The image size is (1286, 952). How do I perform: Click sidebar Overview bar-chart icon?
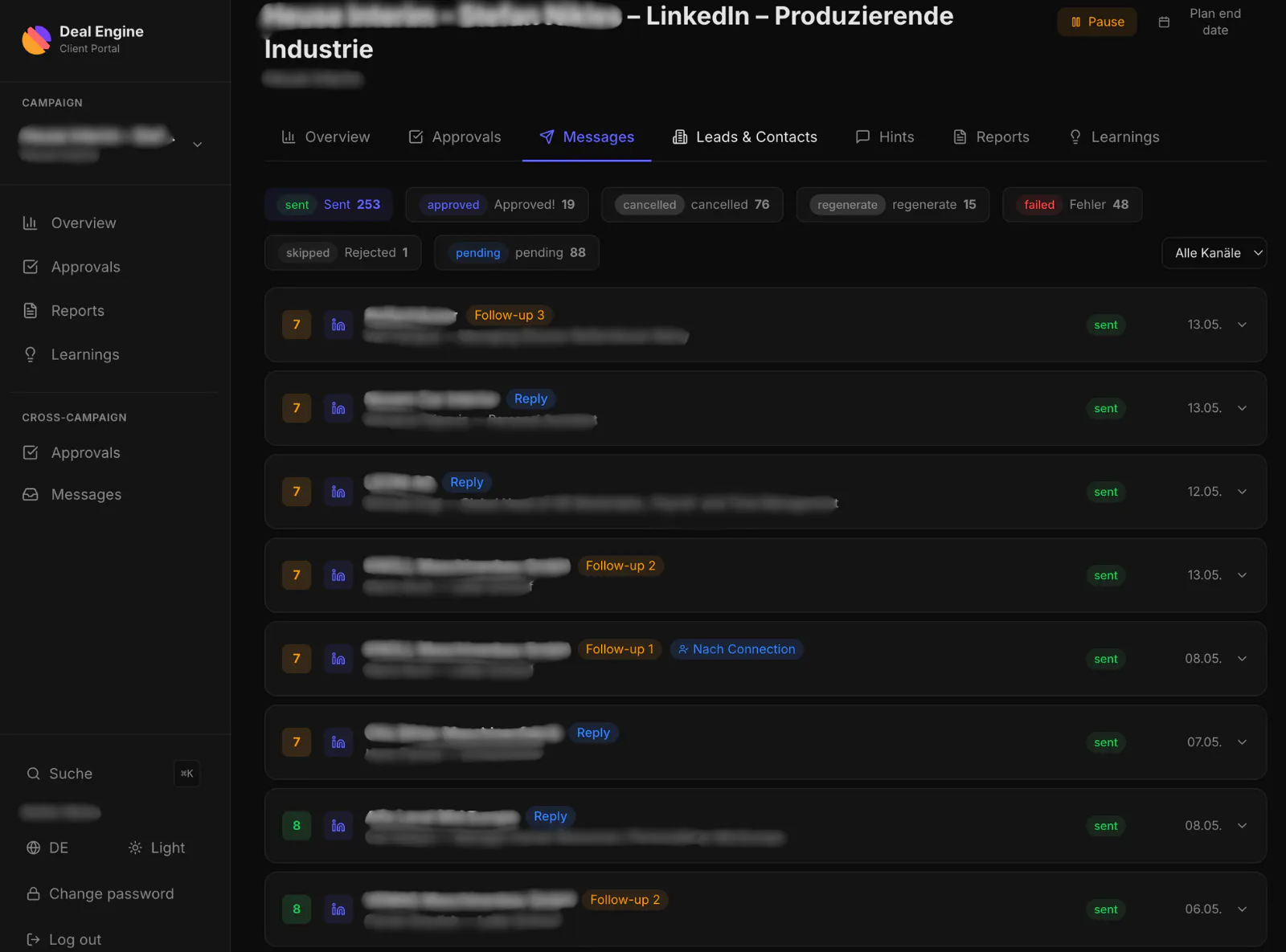(x=30, y=223)
